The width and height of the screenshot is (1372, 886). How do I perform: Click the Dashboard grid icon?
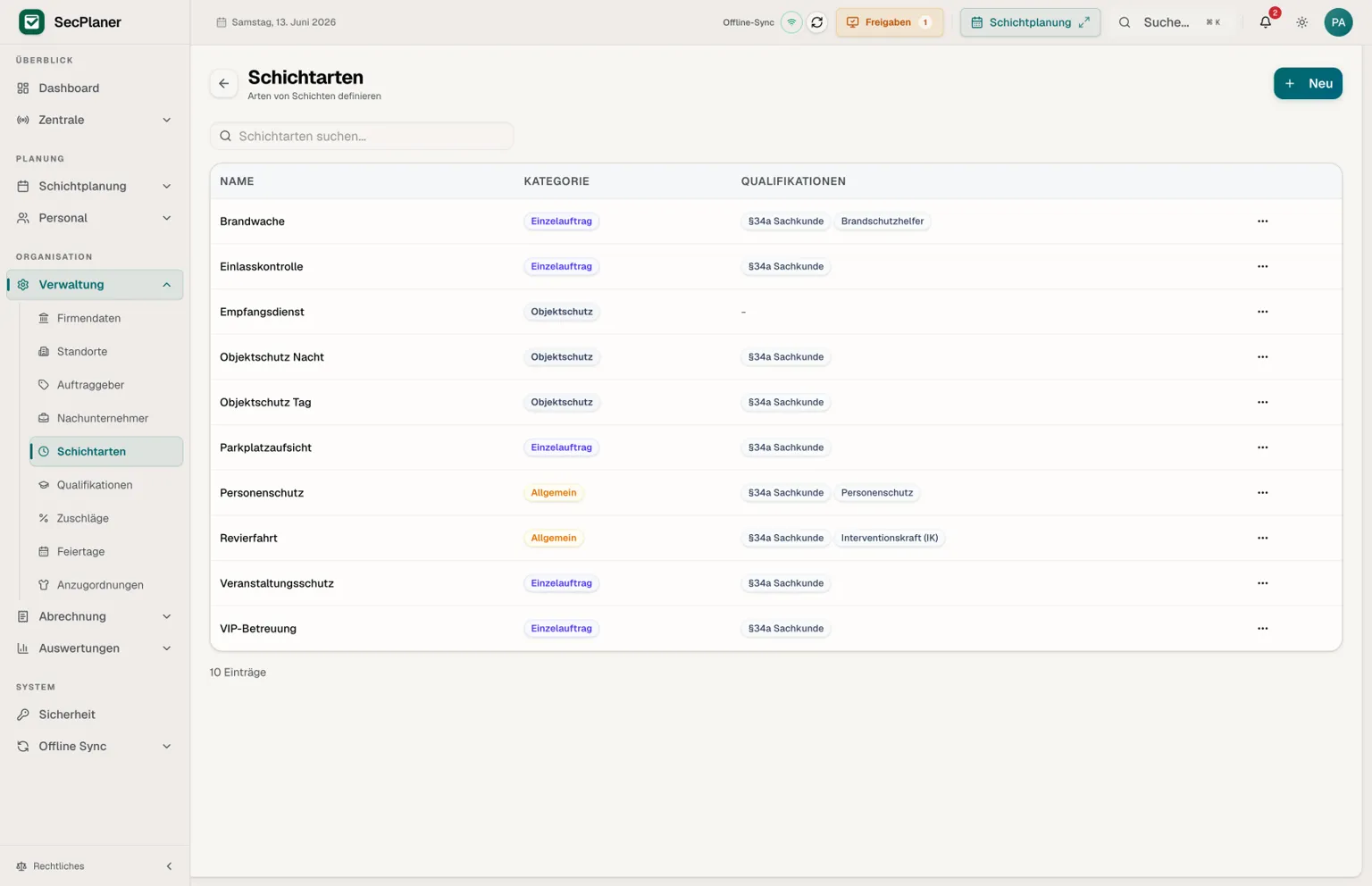(x=23, y=88)
